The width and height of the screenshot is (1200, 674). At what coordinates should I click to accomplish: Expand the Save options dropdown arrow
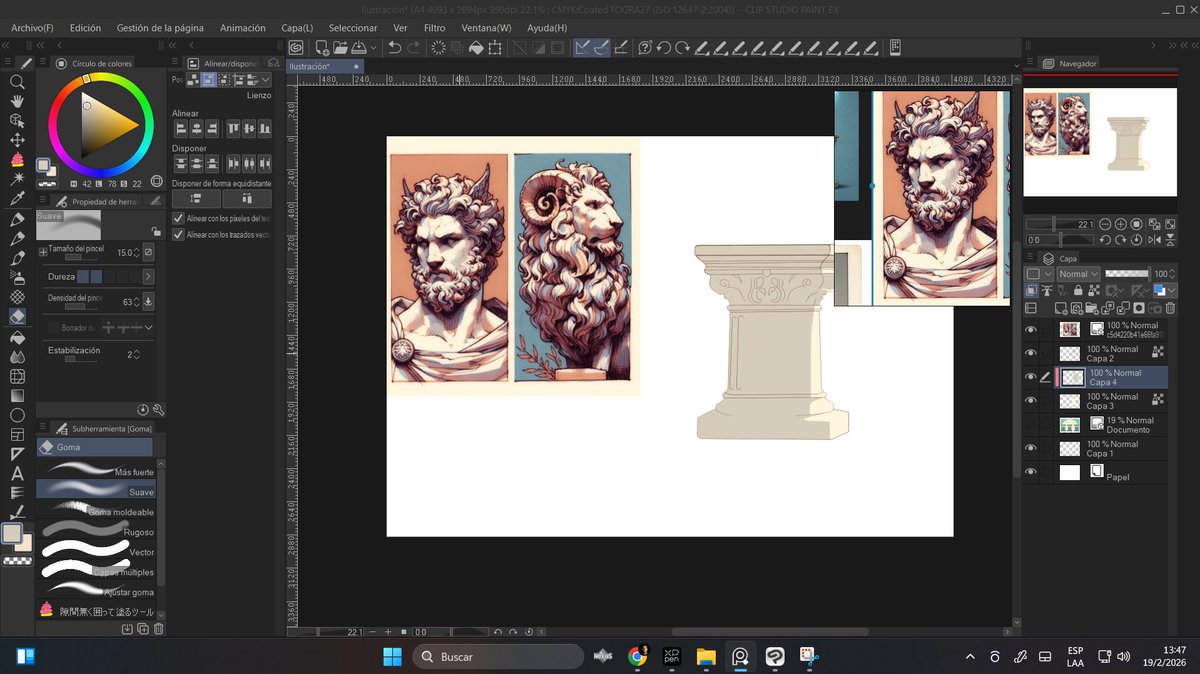tap(373, 47)
